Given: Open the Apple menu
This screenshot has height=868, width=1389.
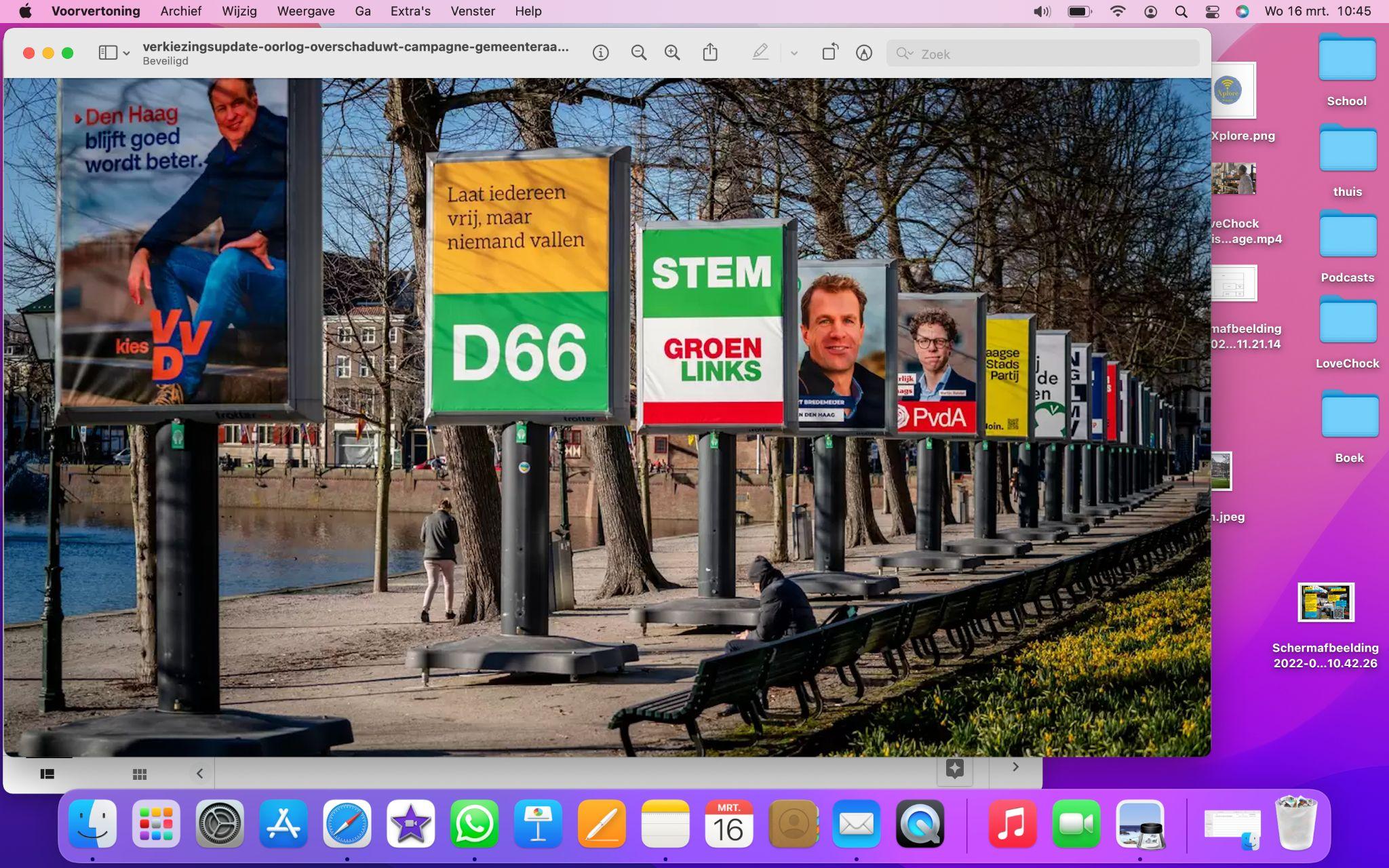Looking at the screenshot, I should pos(25,11).
